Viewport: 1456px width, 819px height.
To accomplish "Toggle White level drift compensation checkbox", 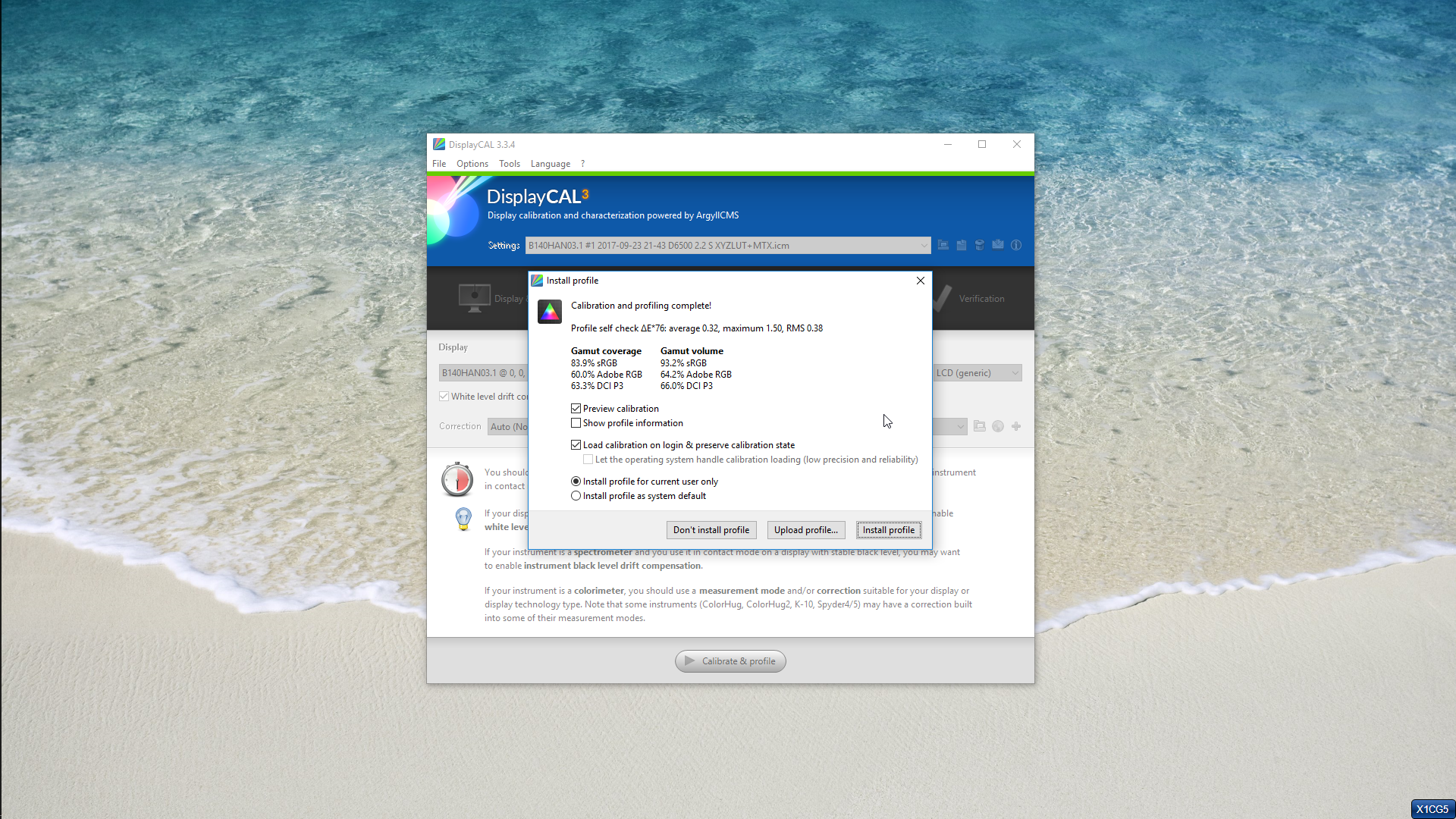I will (x=444, y=397).
